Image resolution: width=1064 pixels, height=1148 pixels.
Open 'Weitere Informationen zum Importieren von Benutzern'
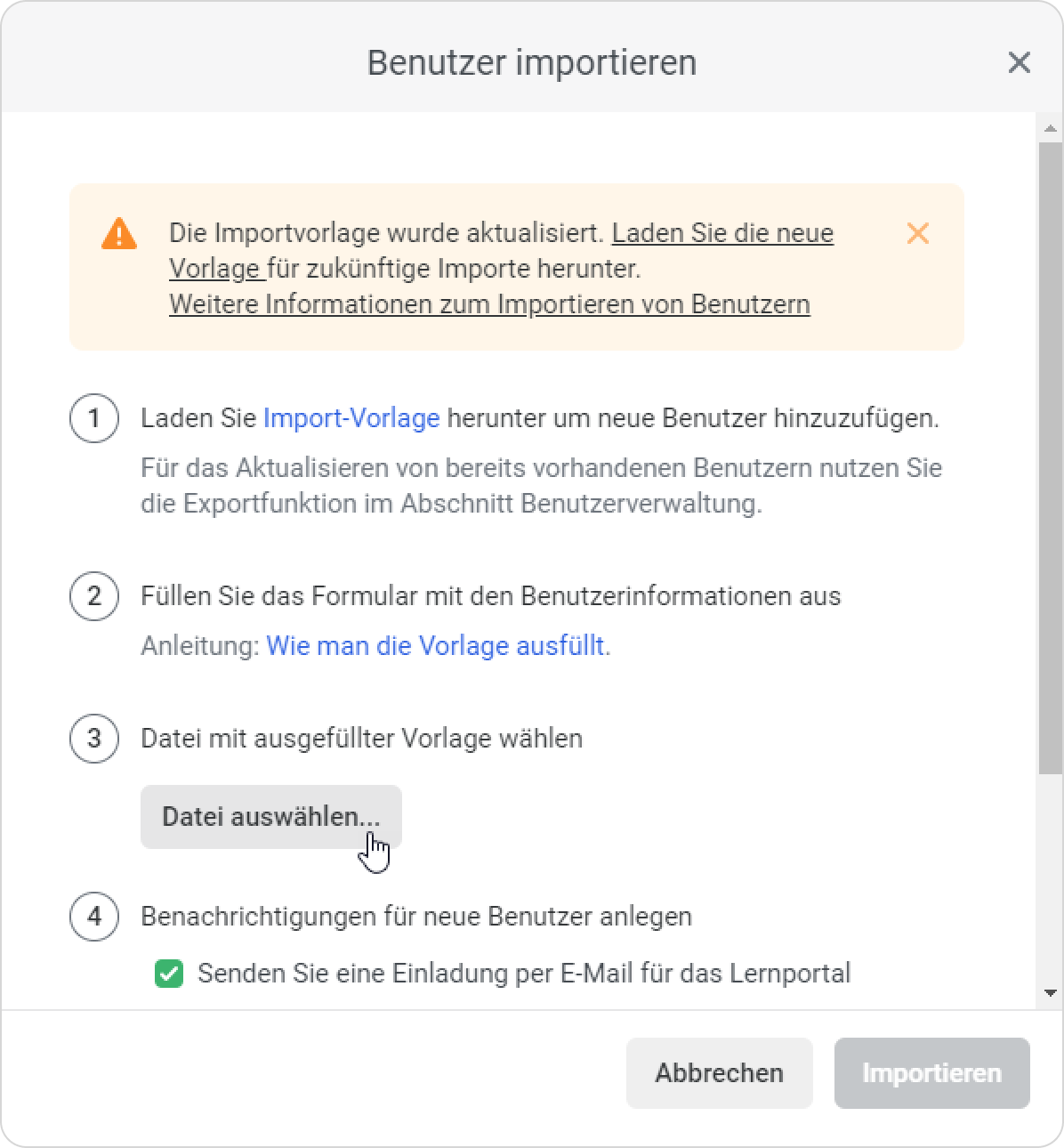tap(489, 304)
